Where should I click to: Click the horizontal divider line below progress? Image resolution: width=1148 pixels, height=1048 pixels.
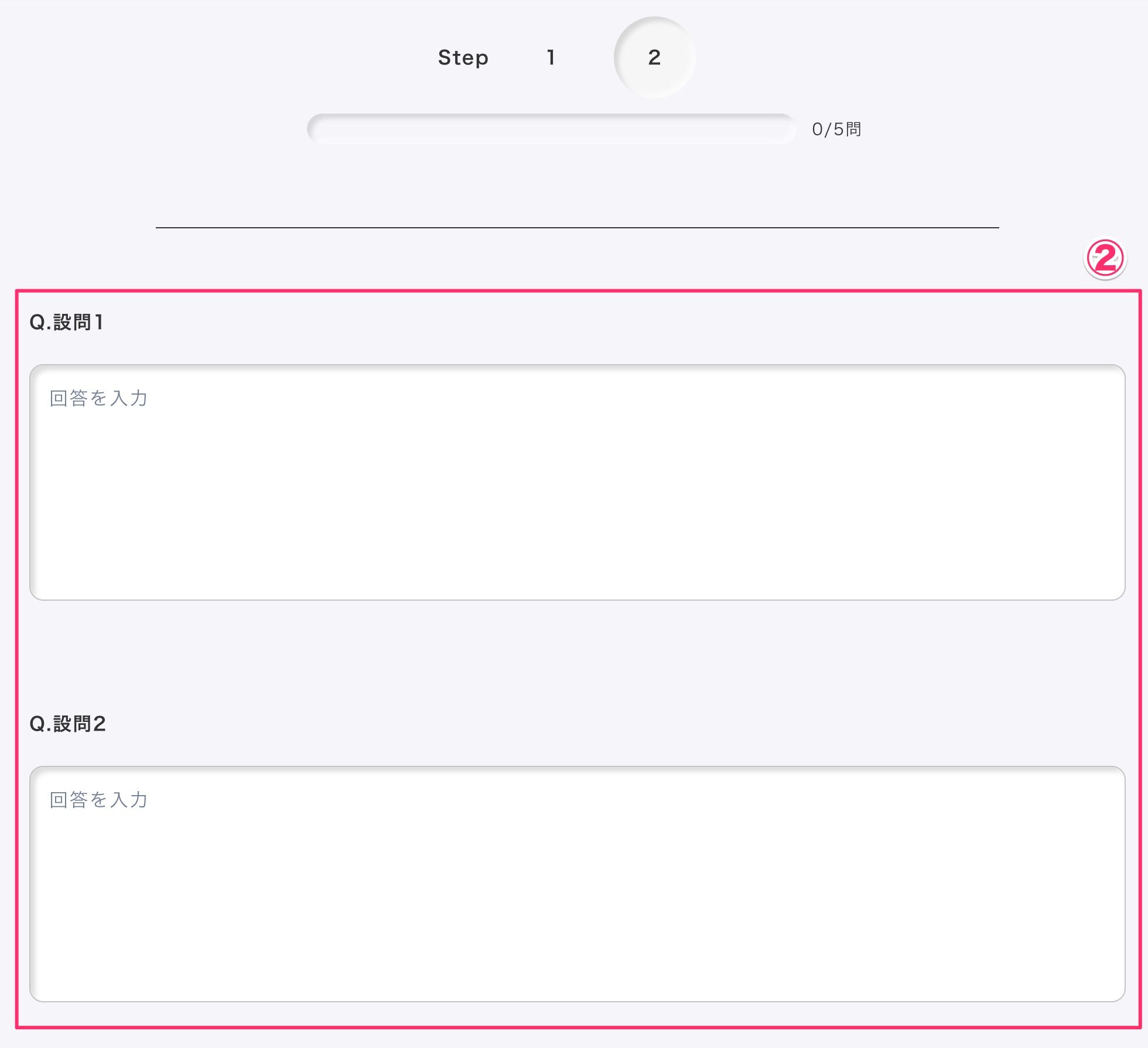click(577, 227)
